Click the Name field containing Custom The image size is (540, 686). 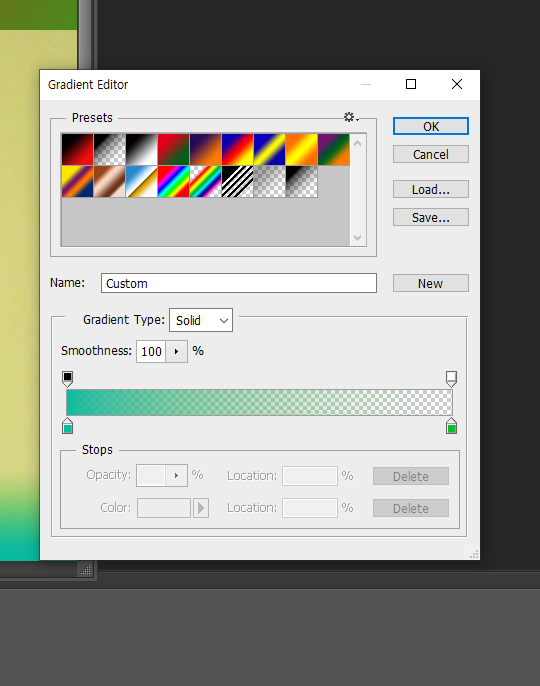238,283
